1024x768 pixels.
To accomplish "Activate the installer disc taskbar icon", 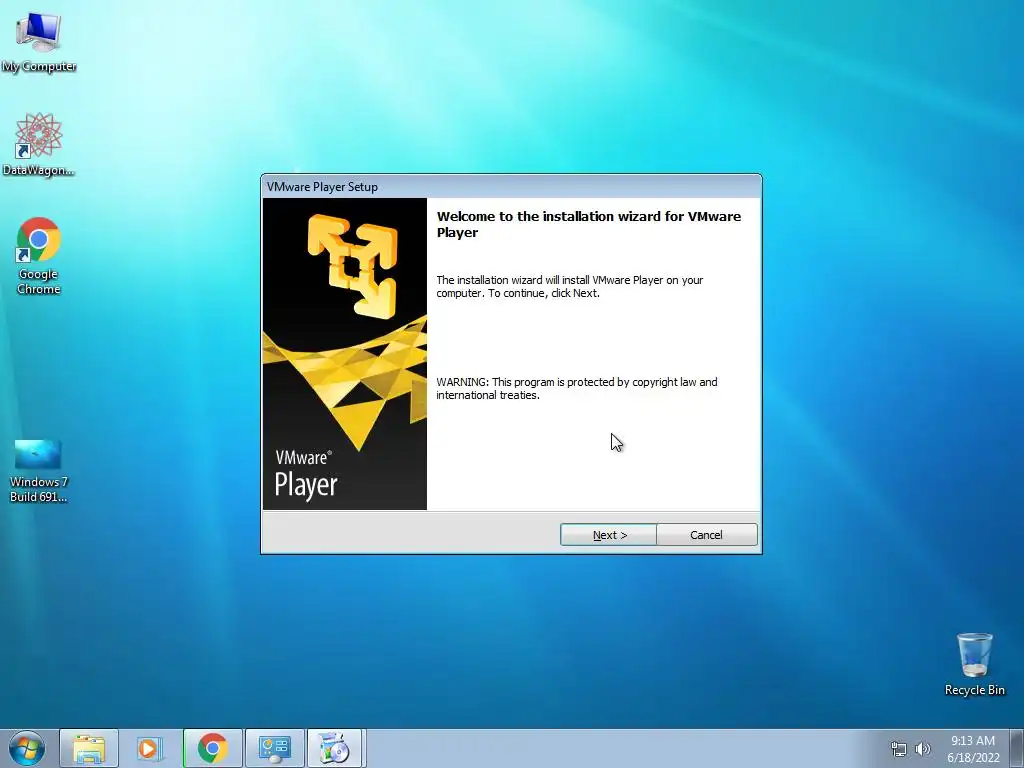I will pyautogui.click(x=334, y=748).
